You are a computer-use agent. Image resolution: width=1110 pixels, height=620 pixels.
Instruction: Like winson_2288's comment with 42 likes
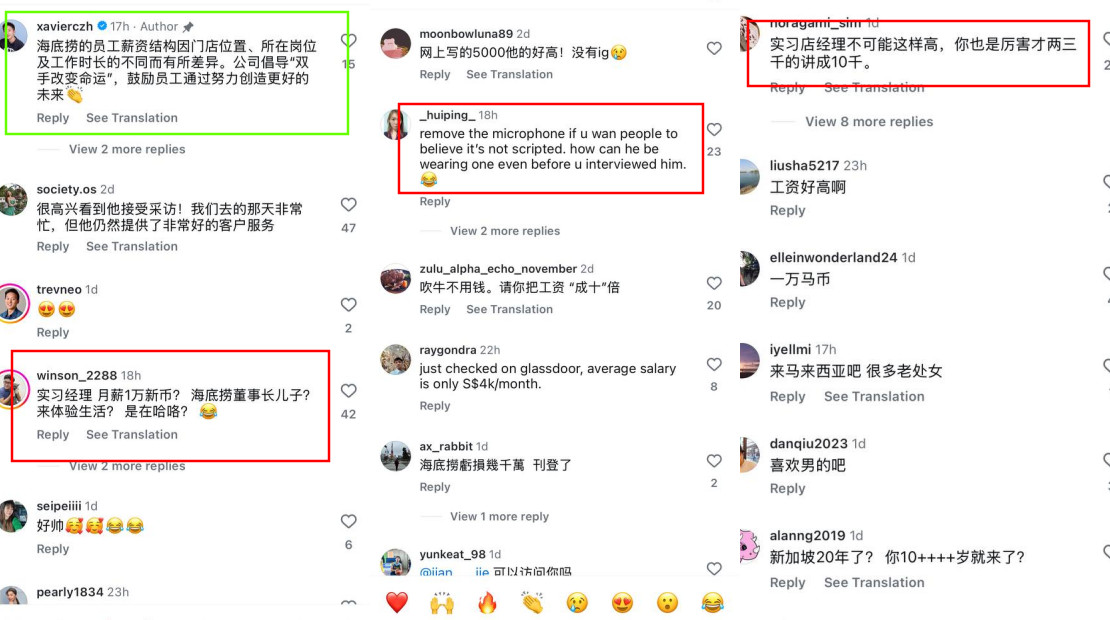pos(348,391)
